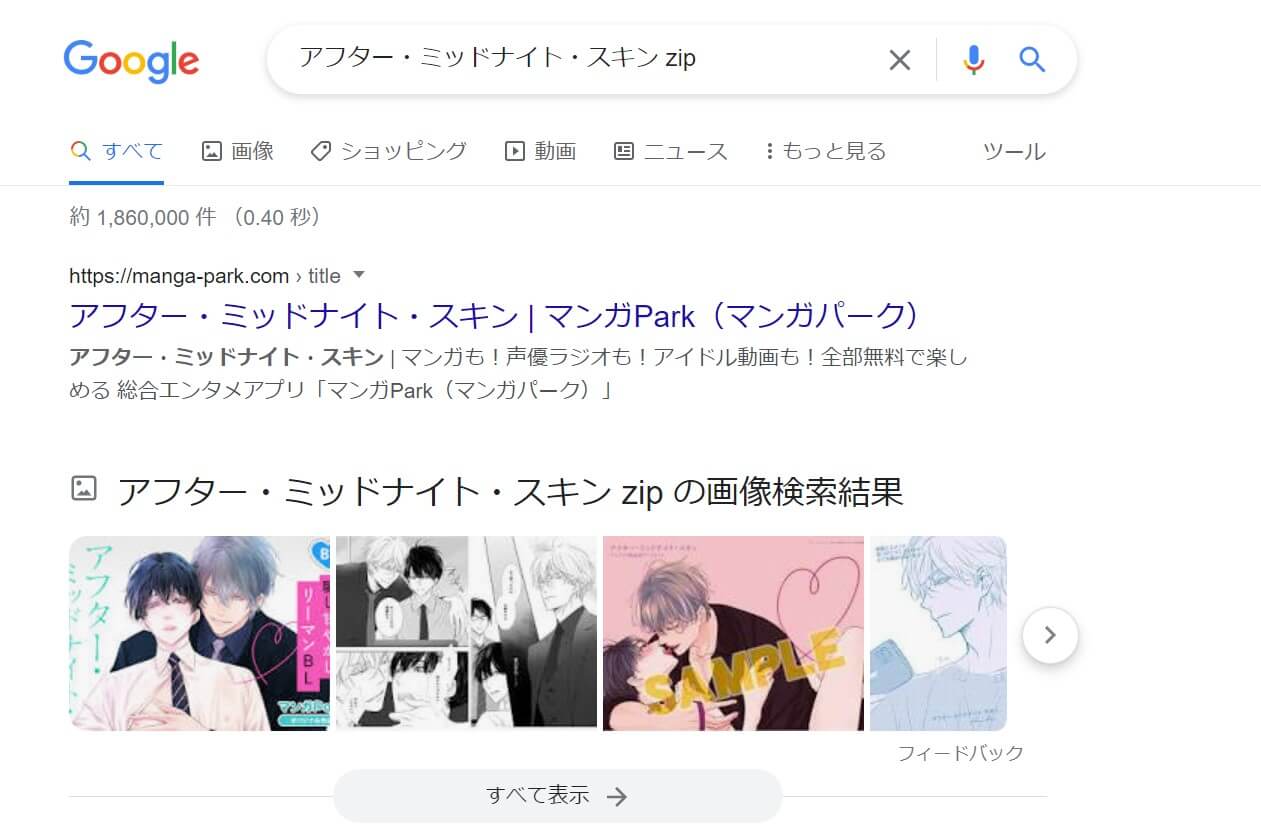Select the すべて tab
The height and width of the screenshot is (838, 1261).
(117, 151)
